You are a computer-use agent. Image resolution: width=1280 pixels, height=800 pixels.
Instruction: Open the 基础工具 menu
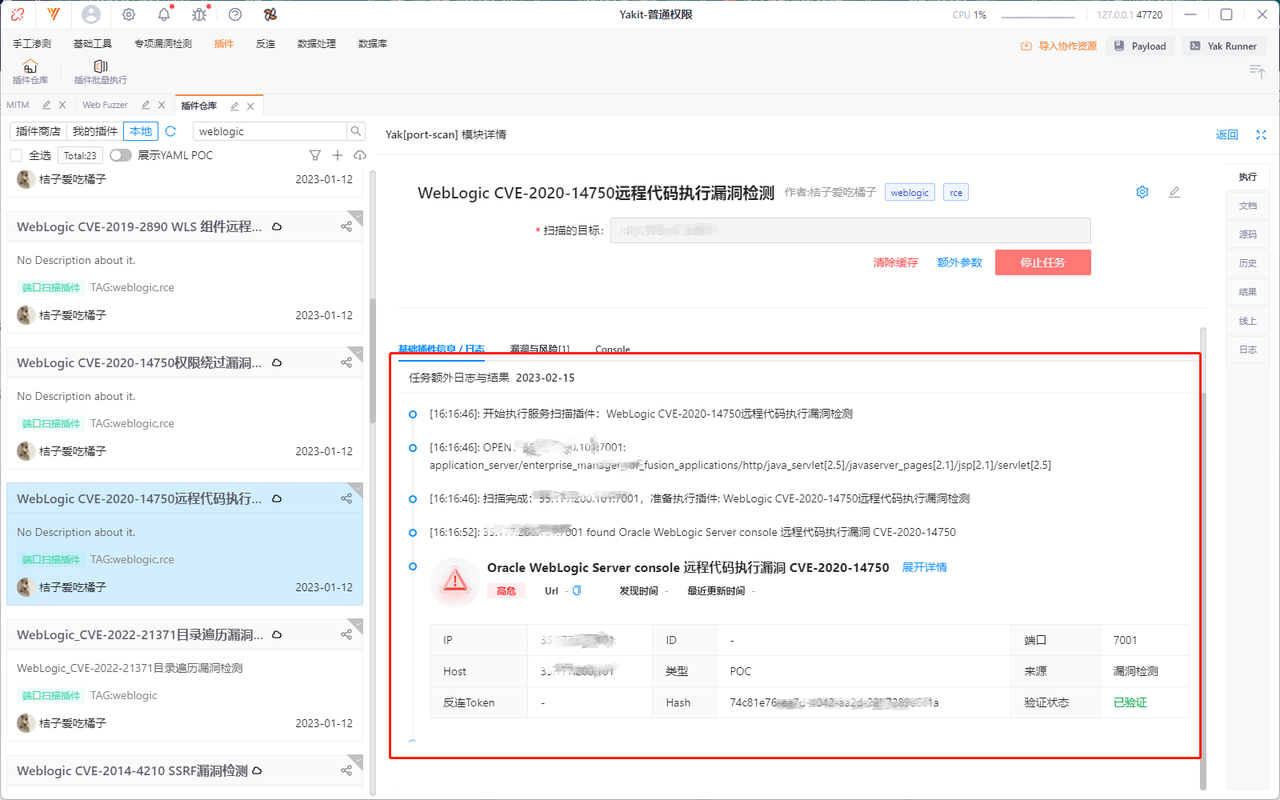click(x=92, y=44)
